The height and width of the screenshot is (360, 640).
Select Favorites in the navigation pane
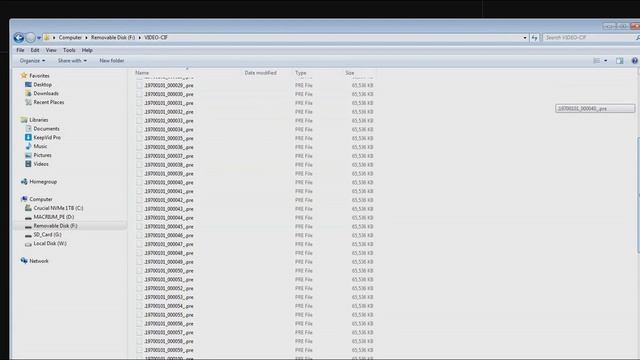tap(39, 76)
